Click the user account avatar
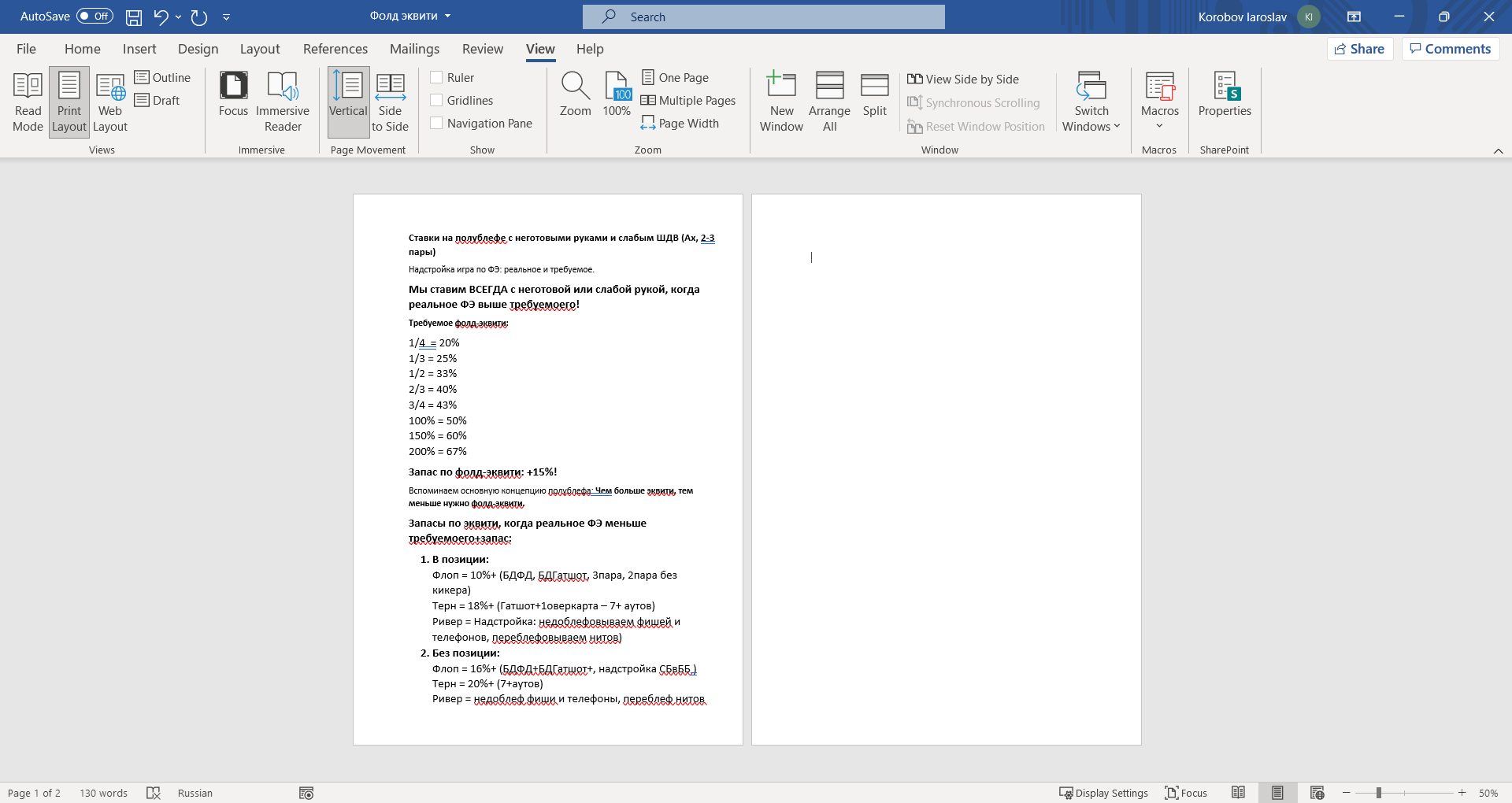The image size is (1512, 803). [x=1308, y=17]
